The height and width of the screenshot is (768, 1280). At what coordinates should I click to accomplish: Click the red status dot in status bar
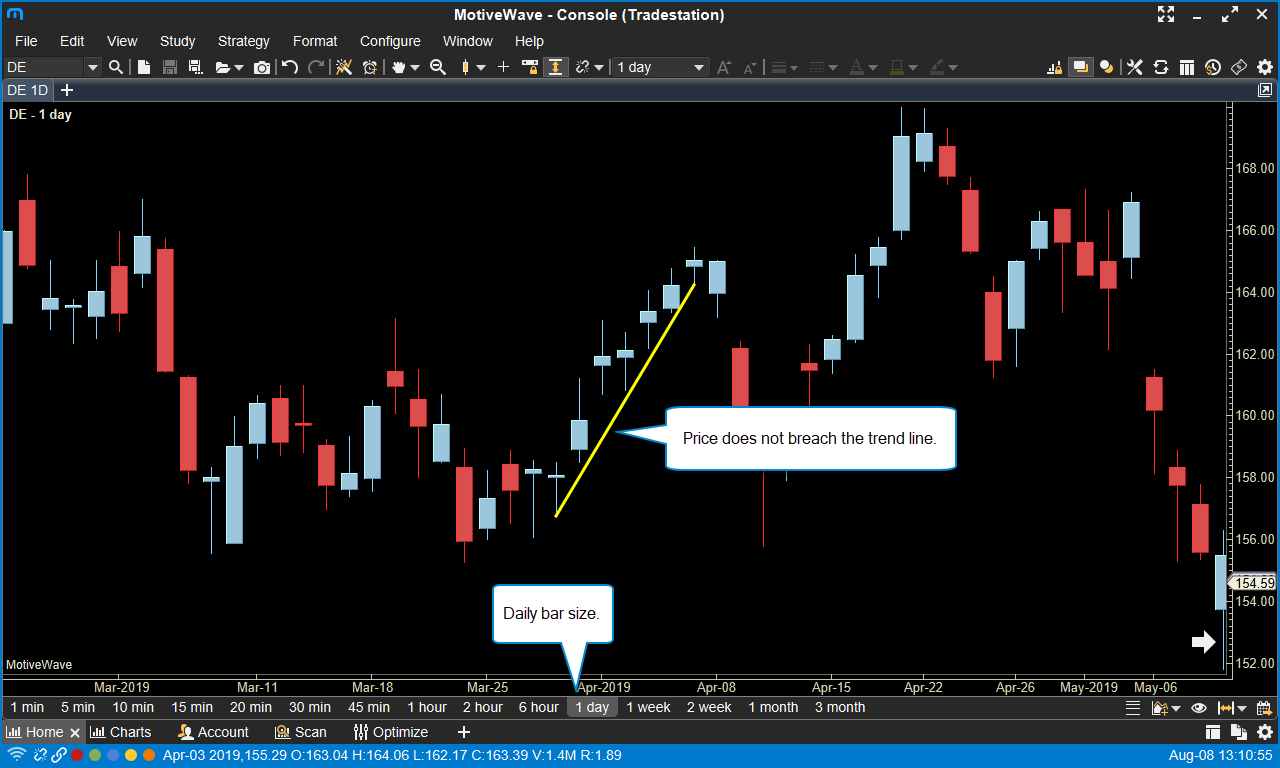(x=77, y=755)
